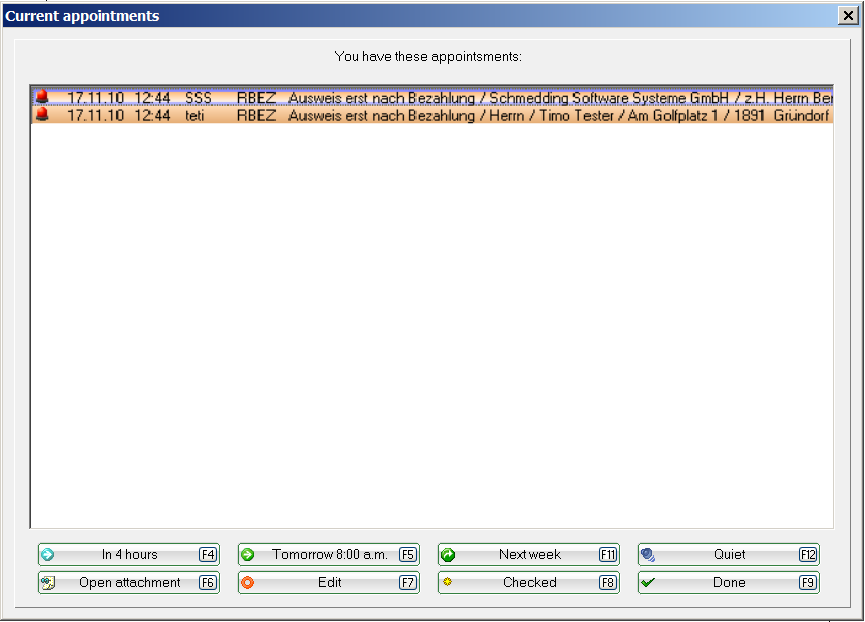Click the F8 key badge
Viewport: 865px width, 622px height.
[608, 582]
